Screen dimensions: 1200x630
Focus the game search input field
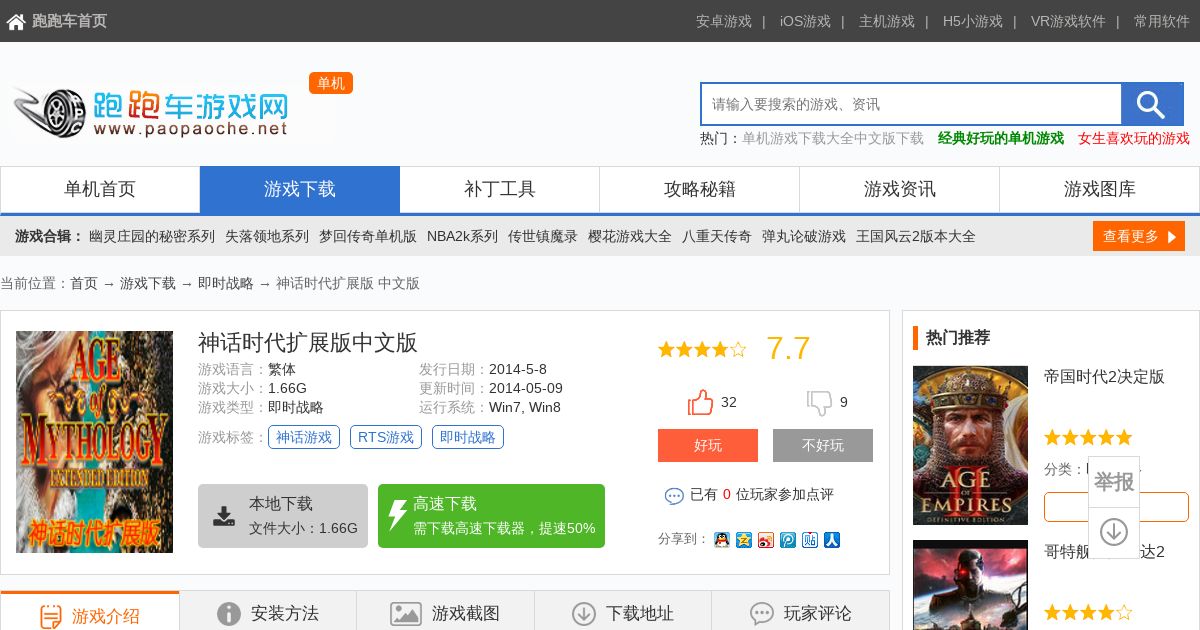coord(911,104)
